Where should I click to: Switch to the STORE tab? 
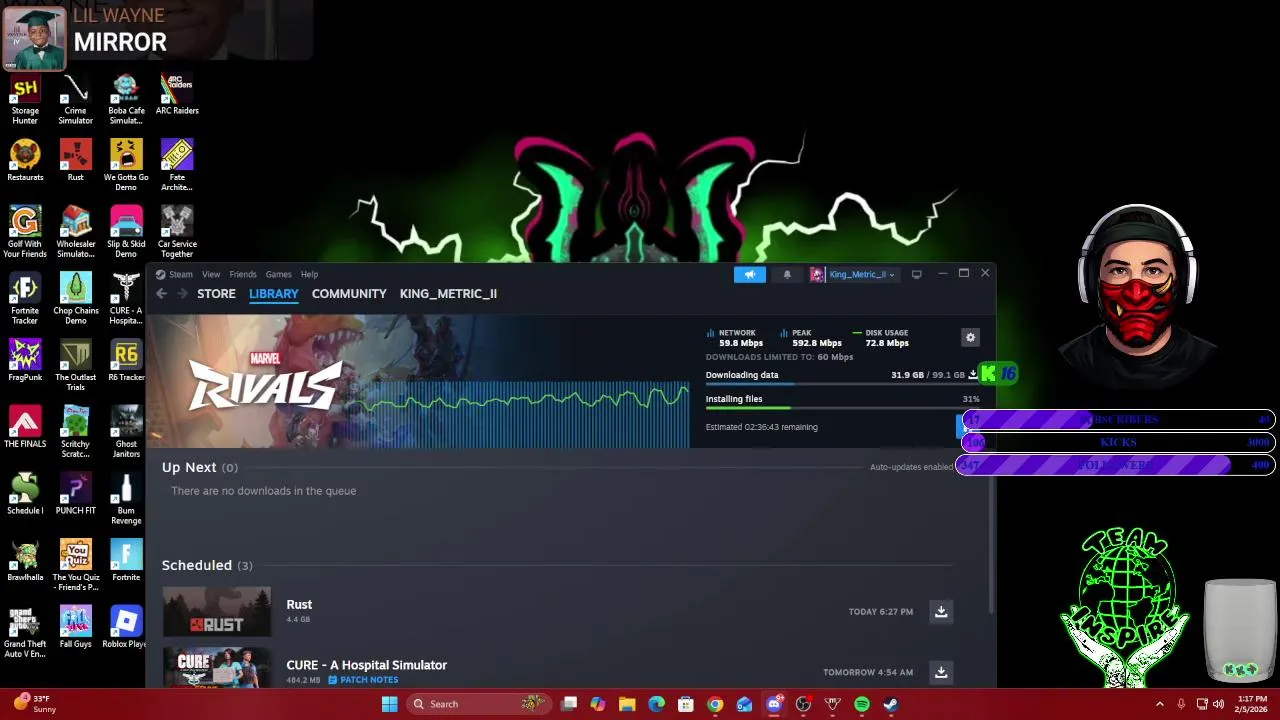click(216, 294)
